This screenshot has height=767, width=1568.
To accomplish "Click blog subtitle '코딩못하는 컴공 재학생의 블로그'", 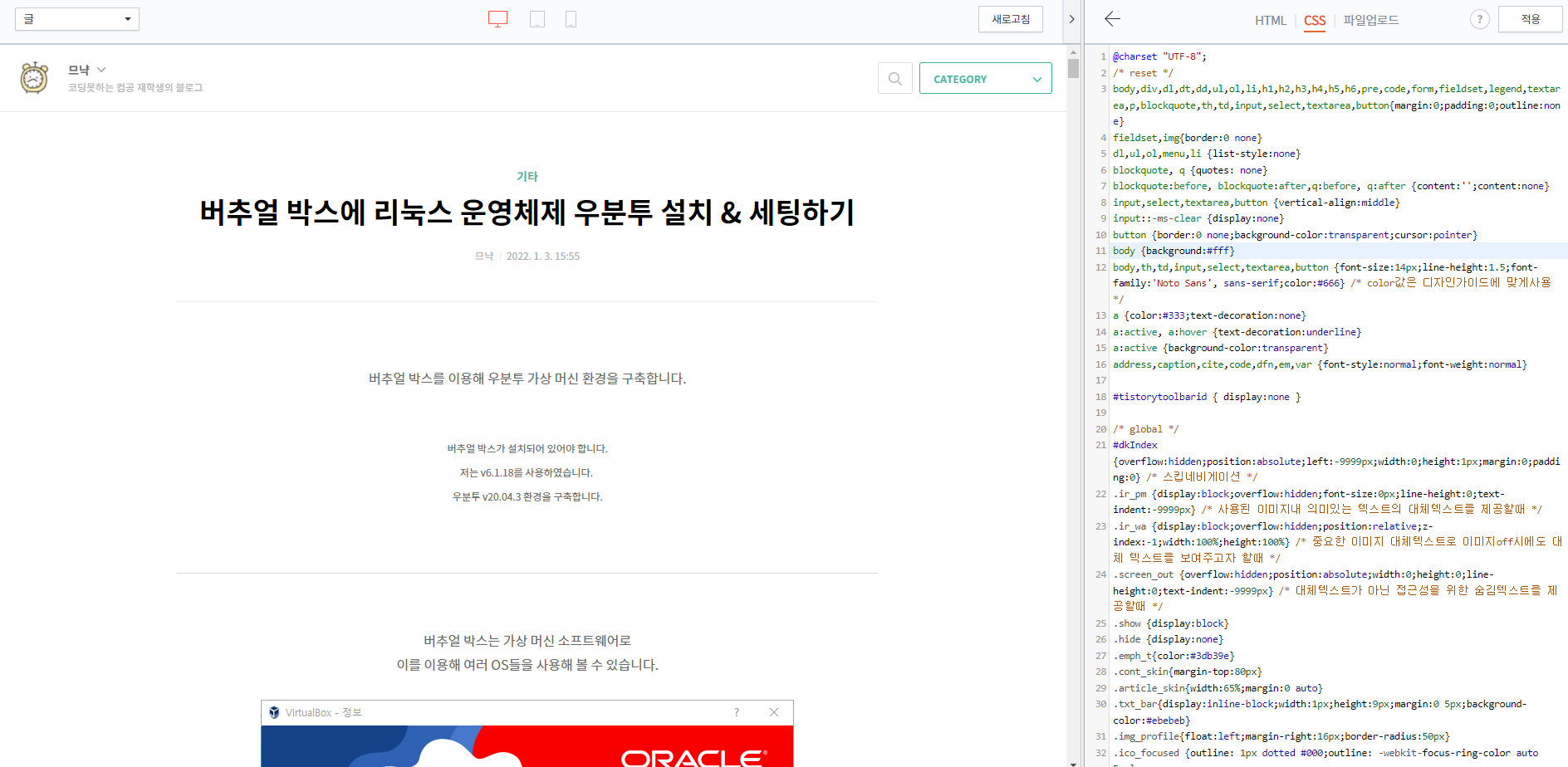I will (135, 87).
